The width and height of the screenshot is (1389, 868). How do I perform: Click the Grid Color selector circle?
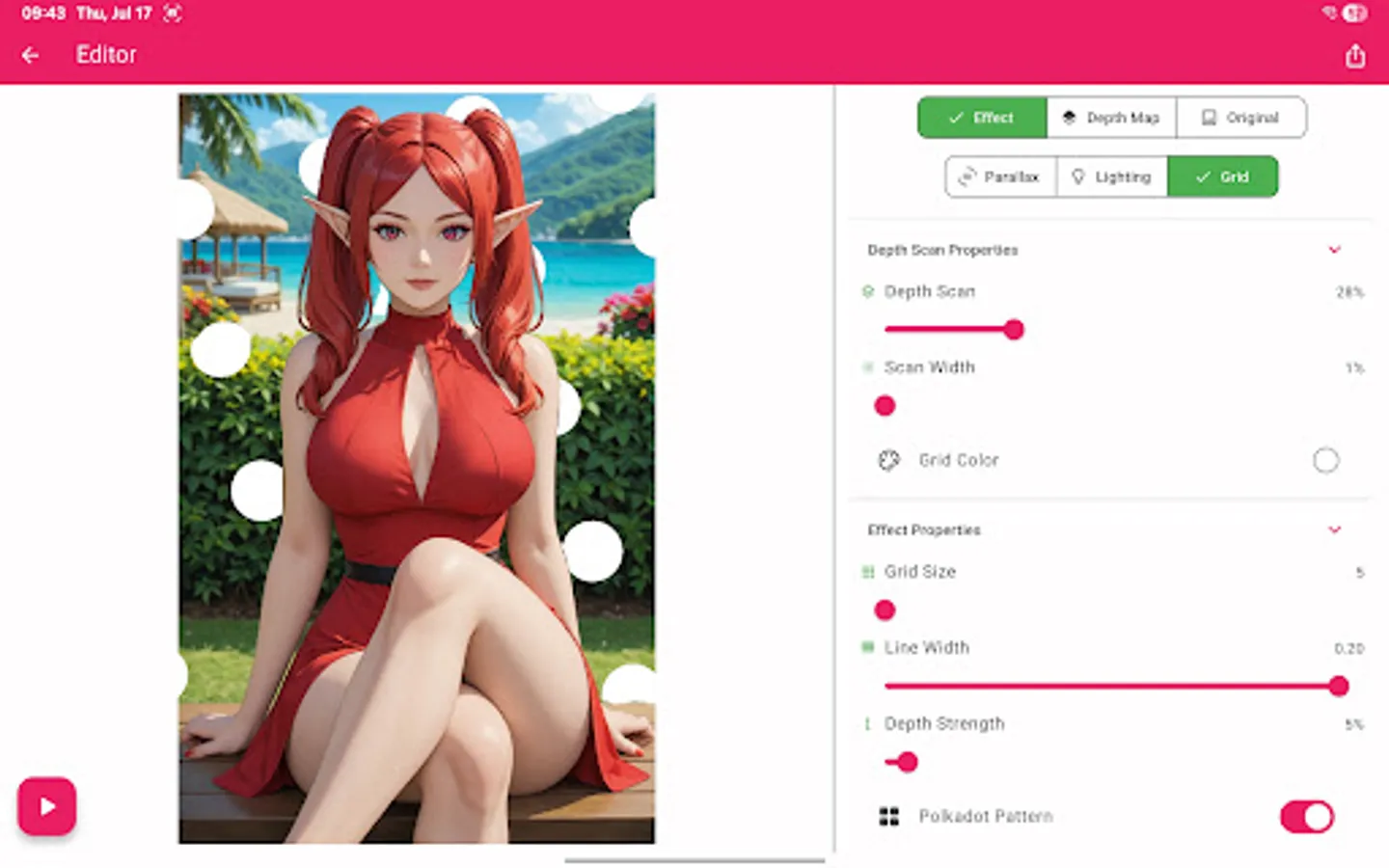coord(1326,460)
